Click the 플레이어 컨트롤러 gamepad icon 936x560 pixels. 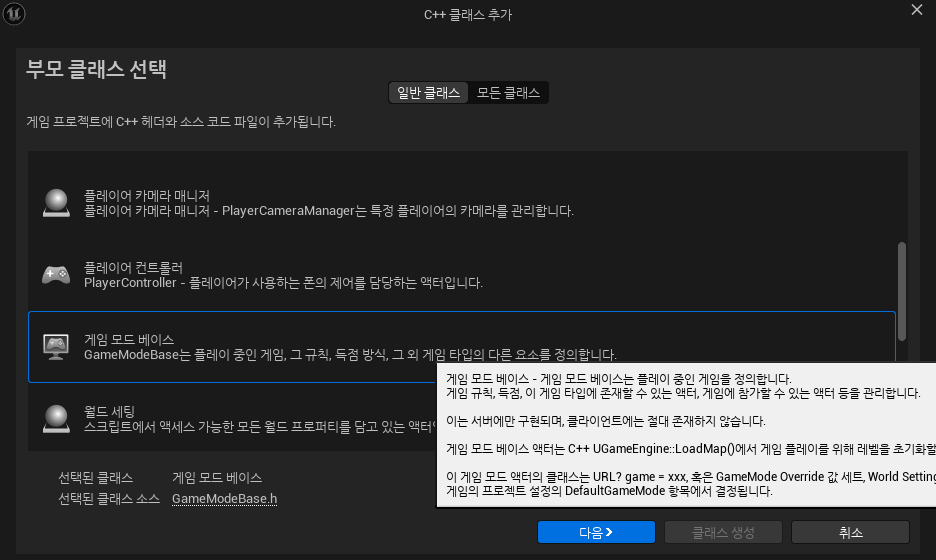pos(56,275)
